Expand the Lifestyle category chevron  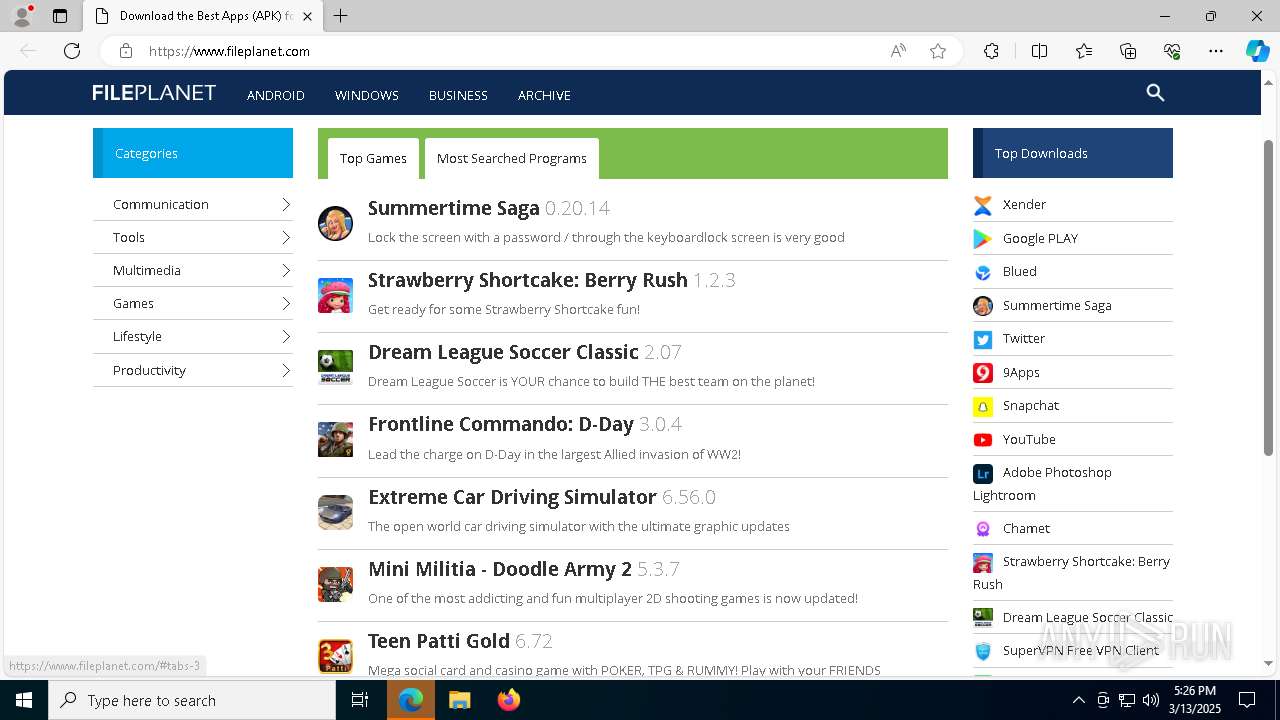(x=285, y=336)
